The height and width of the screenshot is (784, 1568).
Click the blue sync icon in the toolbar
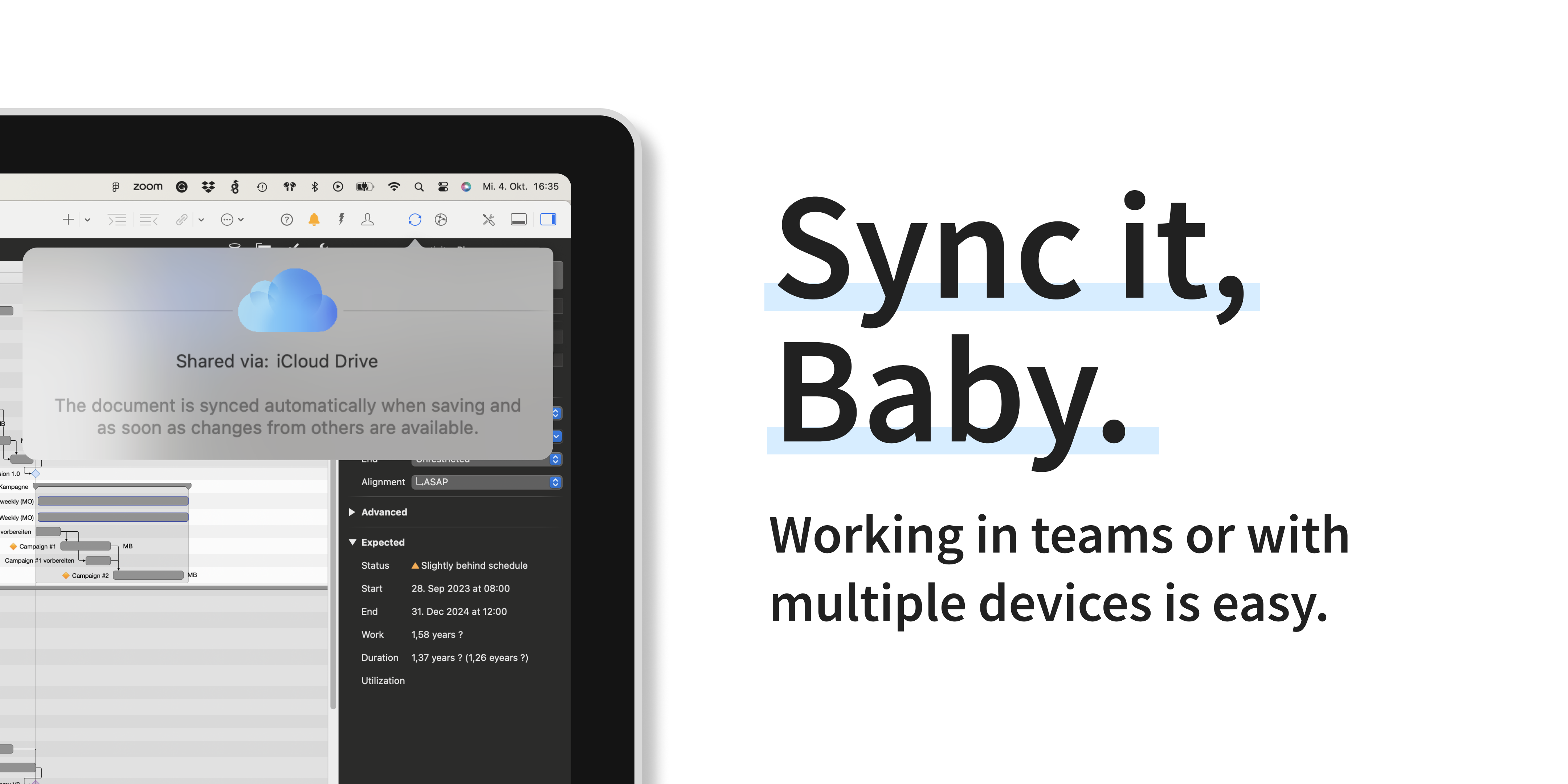pyautogui.click(x=415, y=219)
